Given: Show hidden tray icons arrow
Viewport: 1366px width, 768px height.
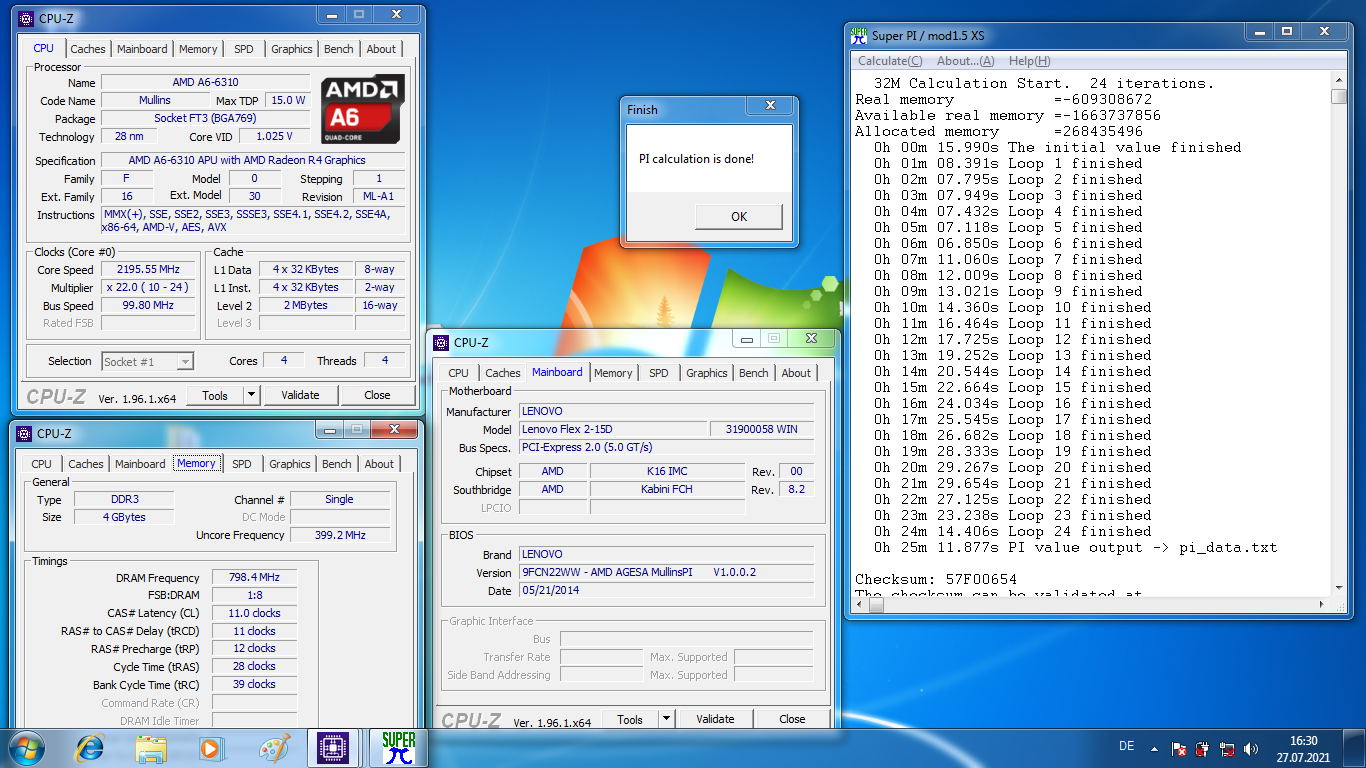Looking at the screenshot, I should (x=1154, y=748).
